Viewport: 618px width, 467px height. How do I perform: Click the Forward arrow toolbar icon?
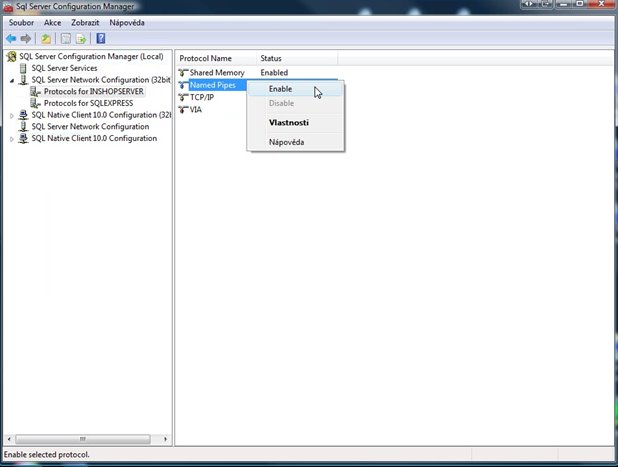[26, 39]
